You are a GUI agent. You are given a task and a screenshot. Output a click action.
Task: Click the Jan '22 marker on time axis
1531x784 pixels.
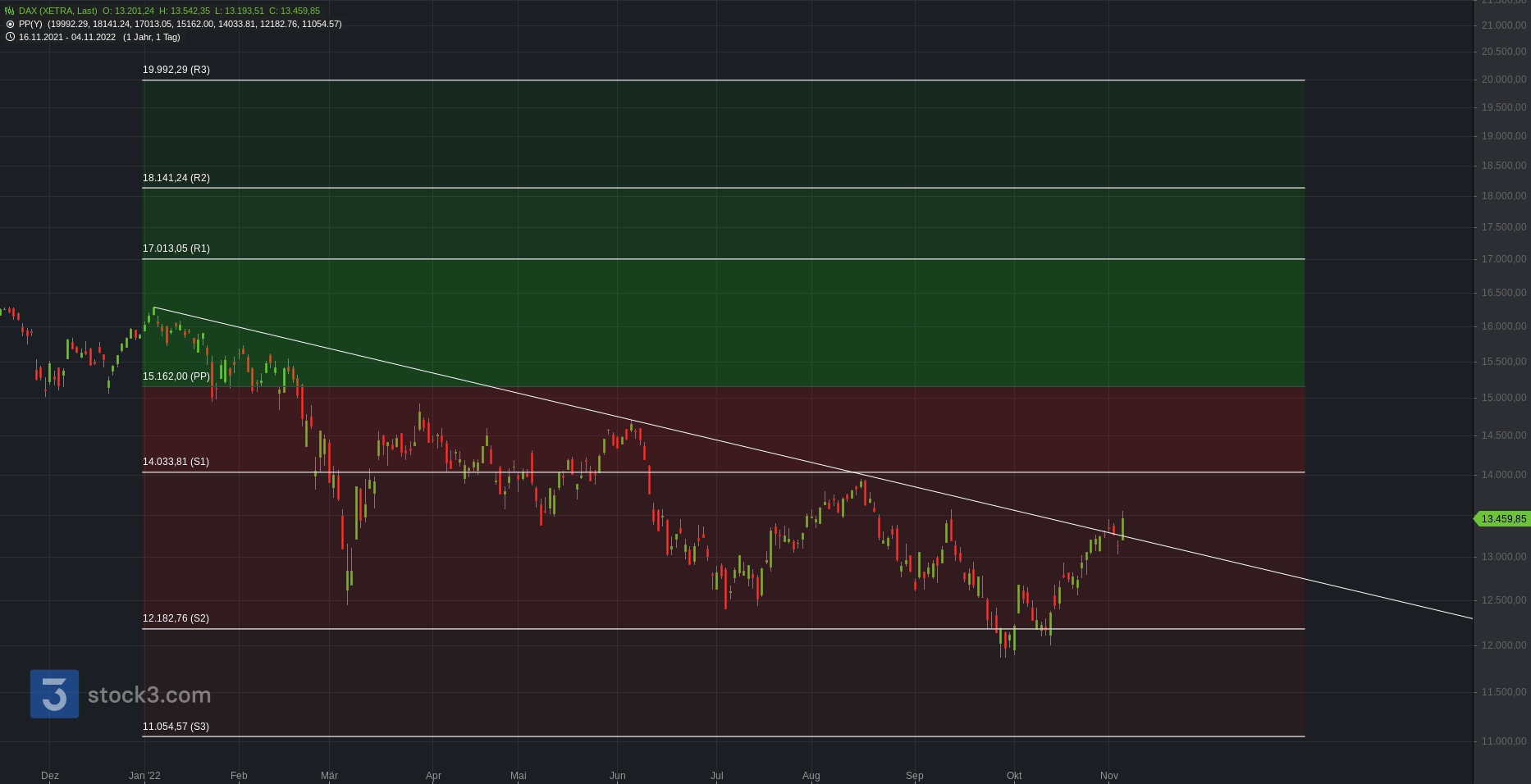click(144, 776)
